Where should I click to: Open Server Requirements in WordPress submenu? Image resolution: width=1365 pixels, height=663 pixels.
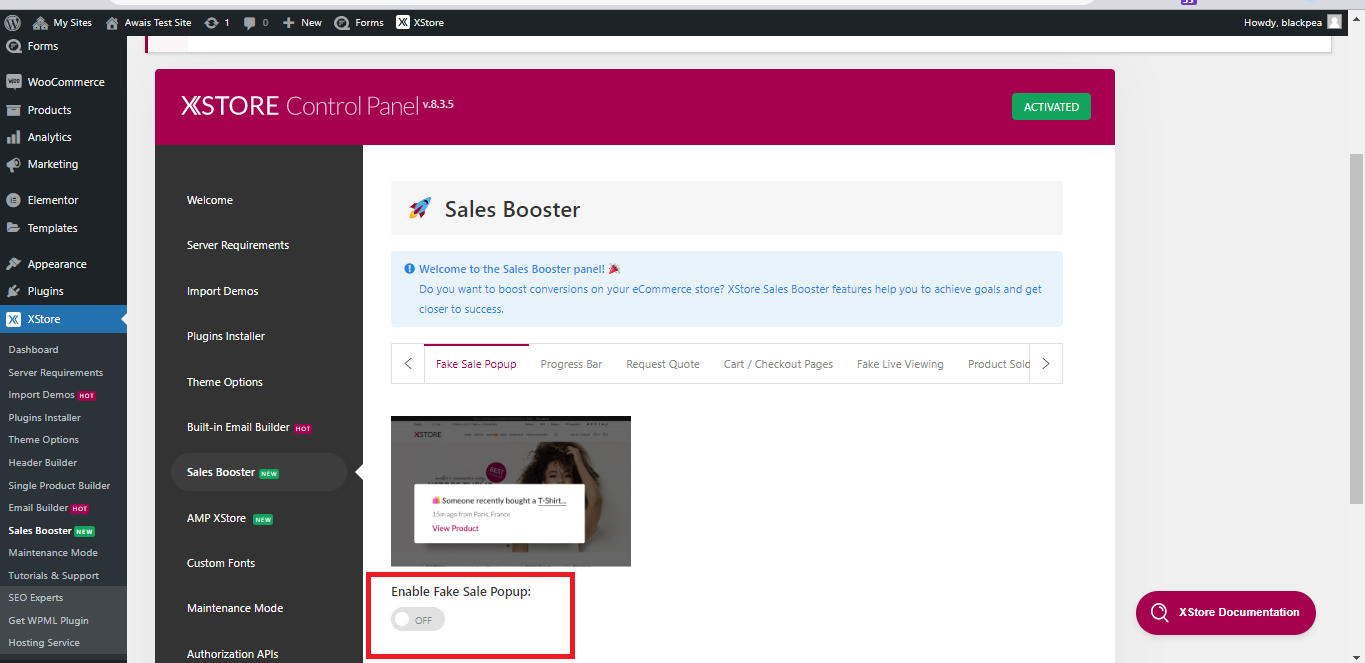[55, 372]
